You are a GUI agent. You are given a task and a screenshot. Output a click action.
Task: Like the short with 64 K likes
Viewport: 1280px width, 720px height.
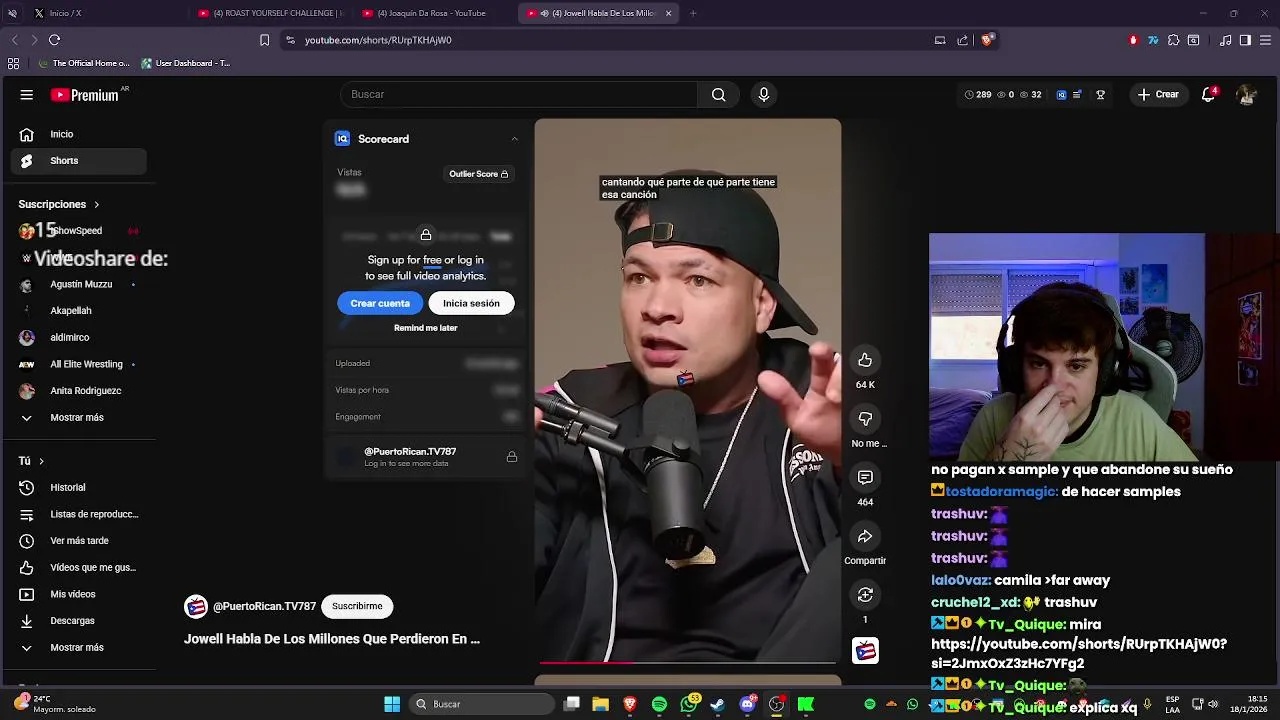[865, 360]
